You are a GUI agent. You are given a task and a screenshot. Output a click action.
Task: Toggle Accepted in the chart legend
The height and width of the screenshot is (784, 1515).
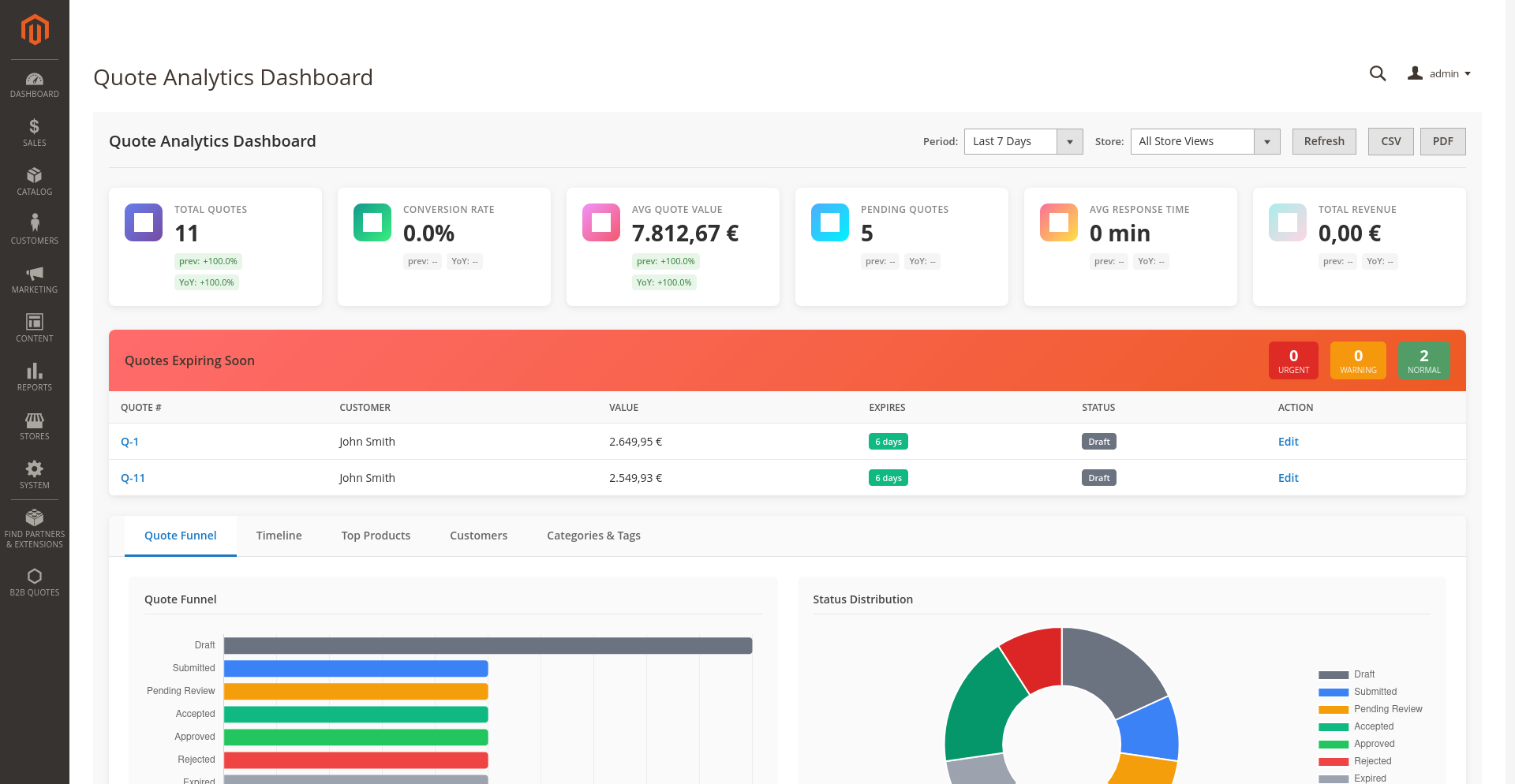[1356, 726]
